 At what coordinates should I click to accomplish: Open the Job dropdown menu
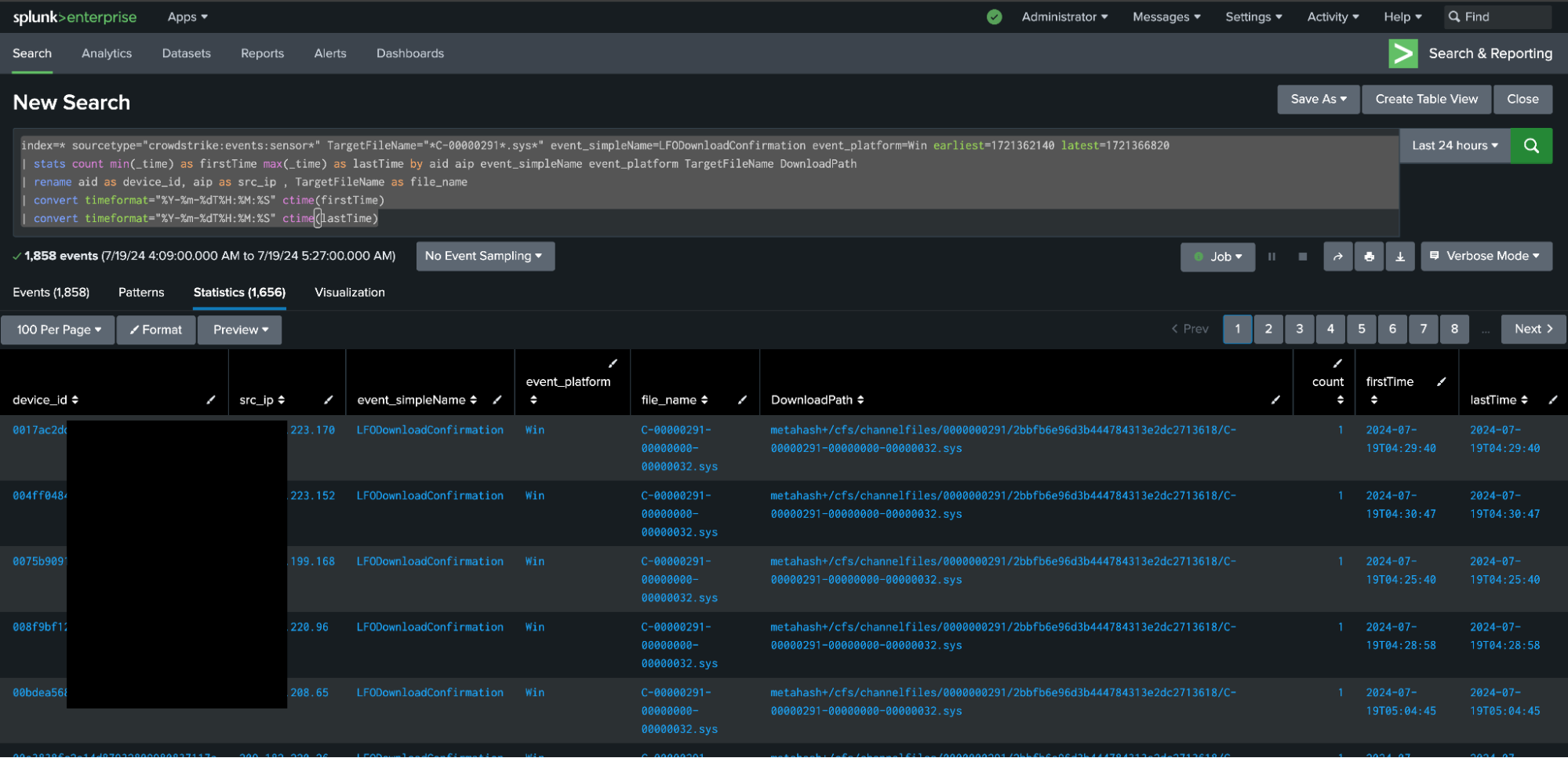(1217, 257)
